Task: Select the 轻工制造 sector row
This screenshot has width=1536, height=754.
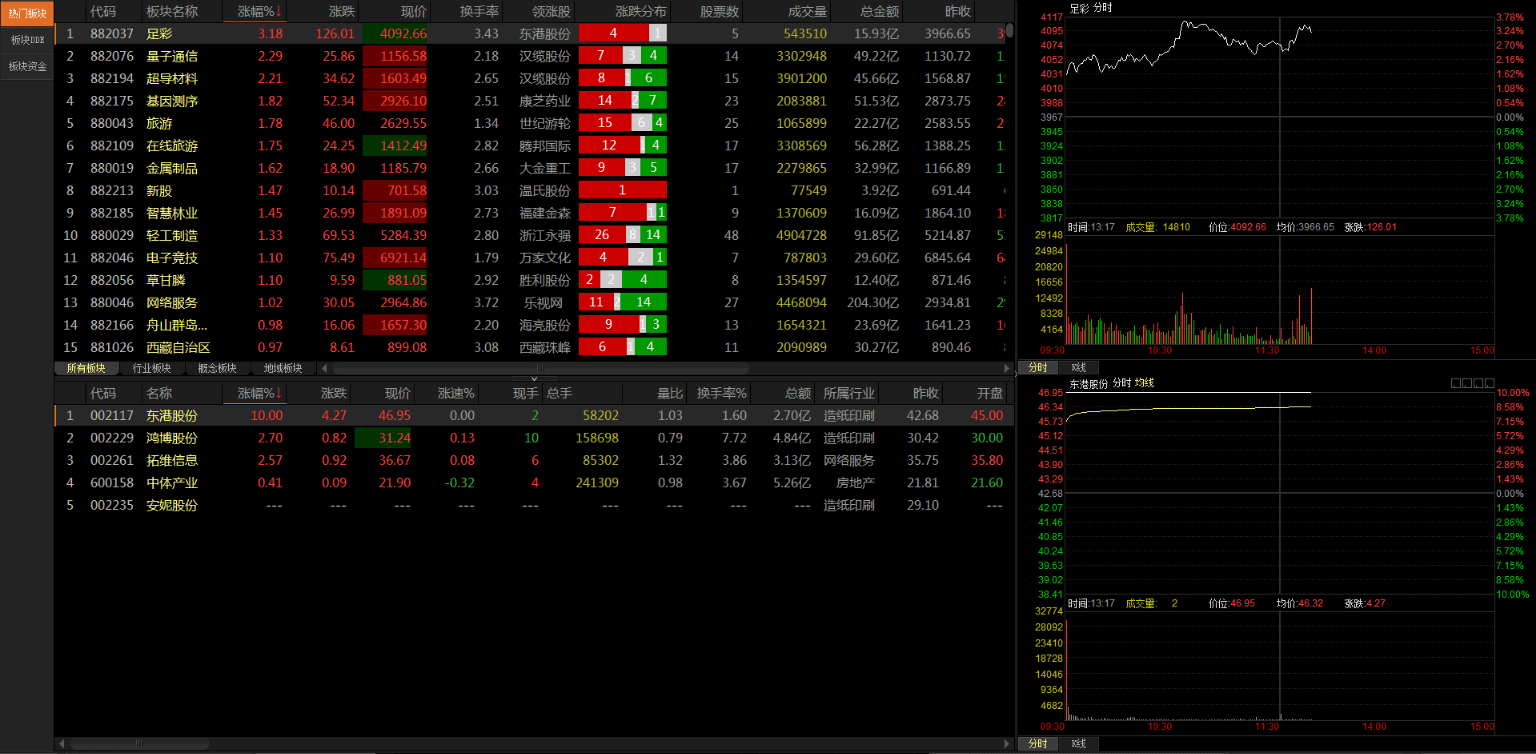Action: 530,235
